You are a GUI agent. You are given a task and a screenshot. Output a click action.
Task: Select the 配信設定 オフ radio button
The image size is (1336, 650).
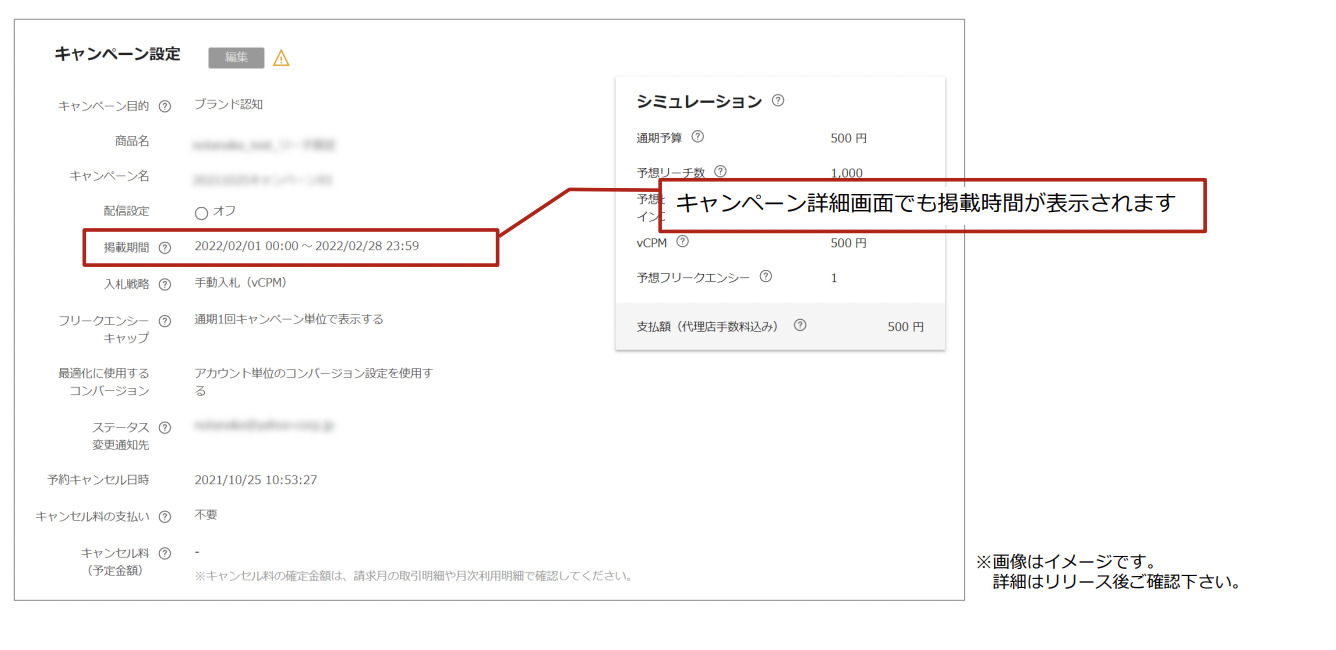click(201, 212)
